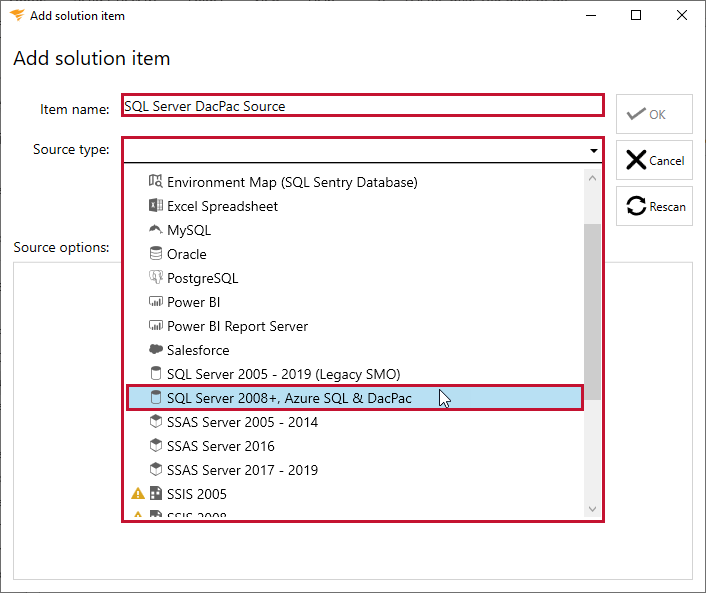Click the list scrollbar up arrow
Image resolution: width=706 pixels, height=593 pixels.
[593, 178]
